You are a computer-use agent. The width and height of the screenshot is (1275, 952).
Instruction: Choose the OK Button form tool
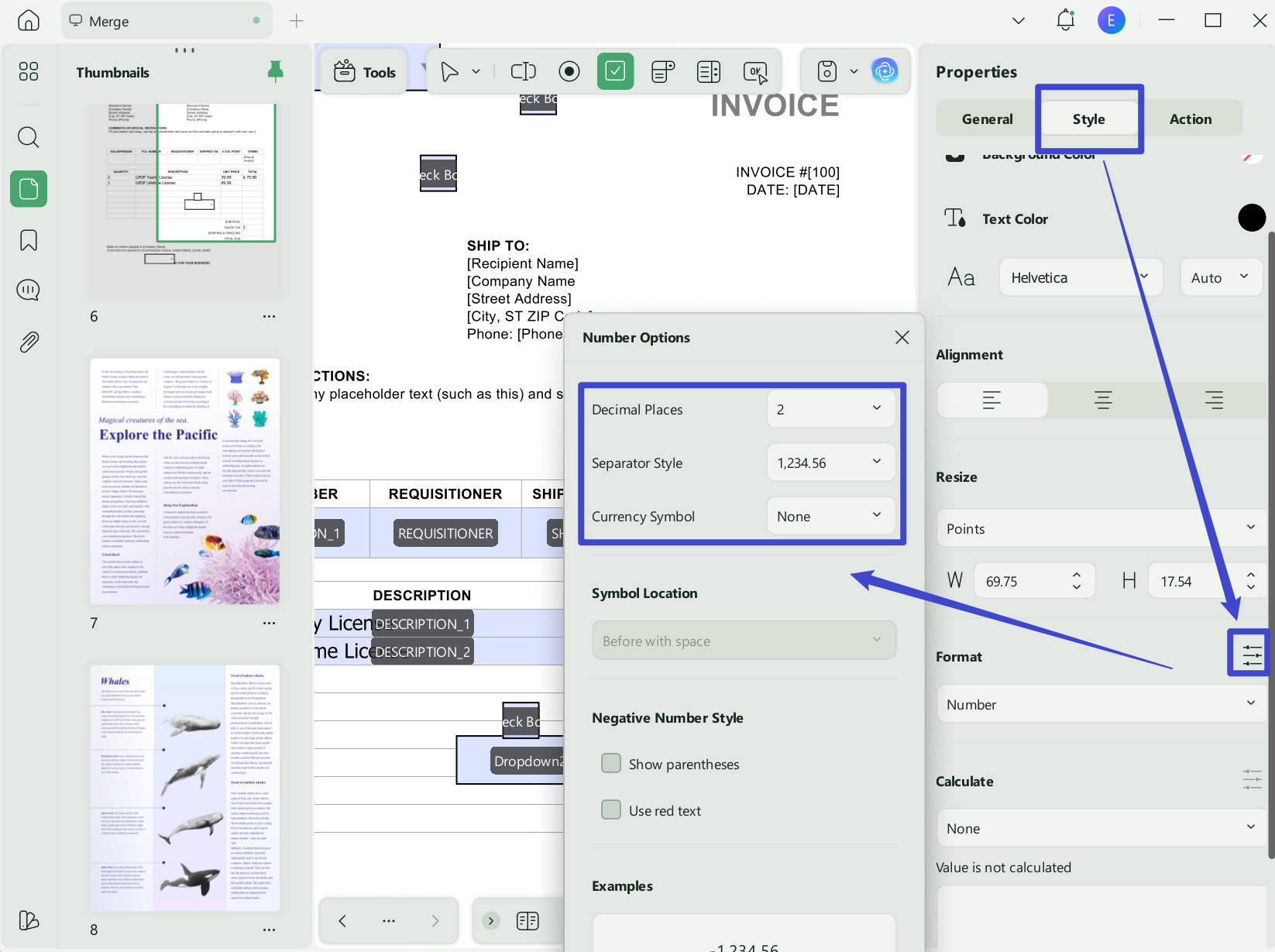click(755, 72)
